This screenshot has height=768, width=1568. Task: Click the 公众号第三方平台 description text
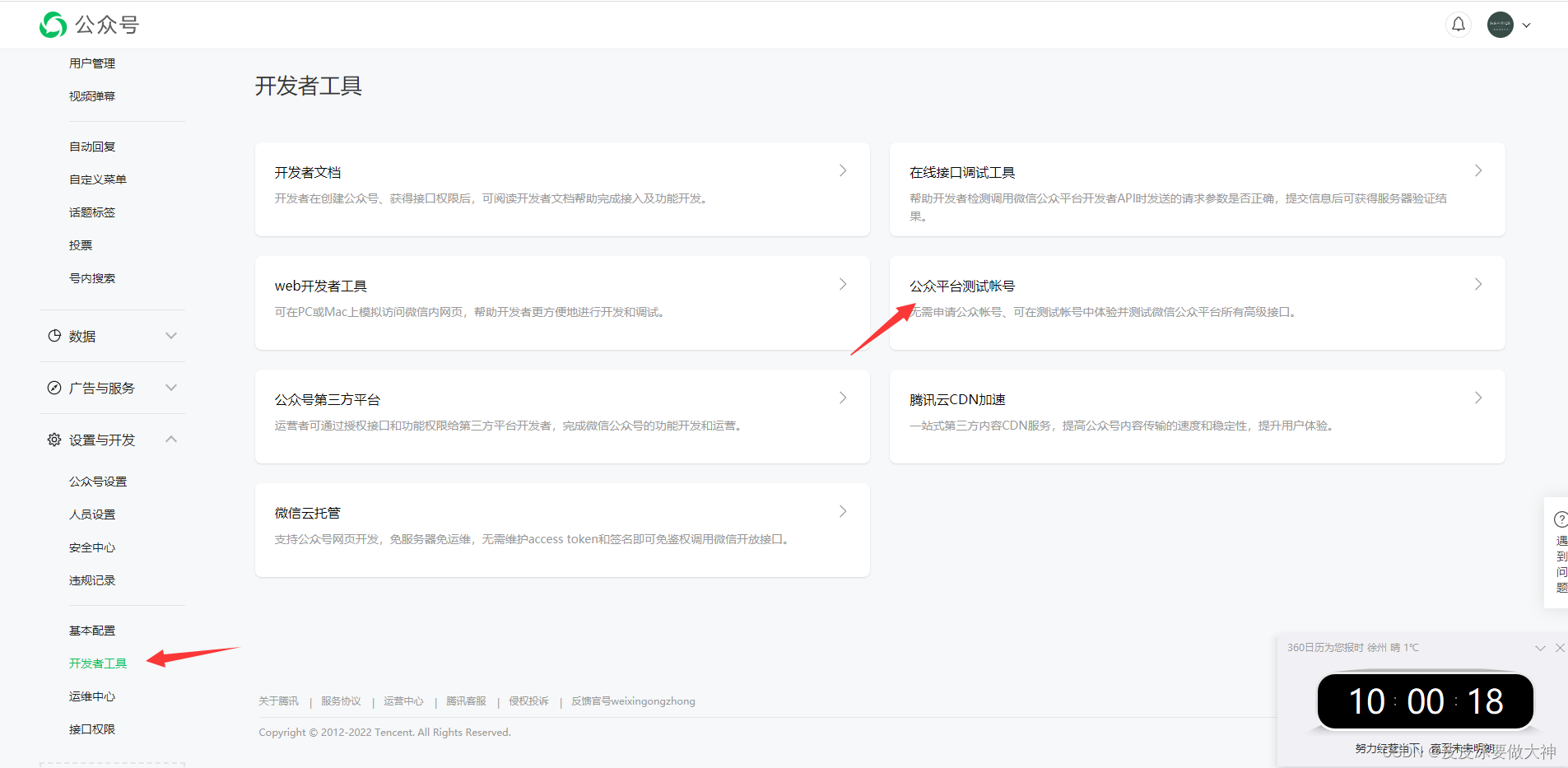509,426
